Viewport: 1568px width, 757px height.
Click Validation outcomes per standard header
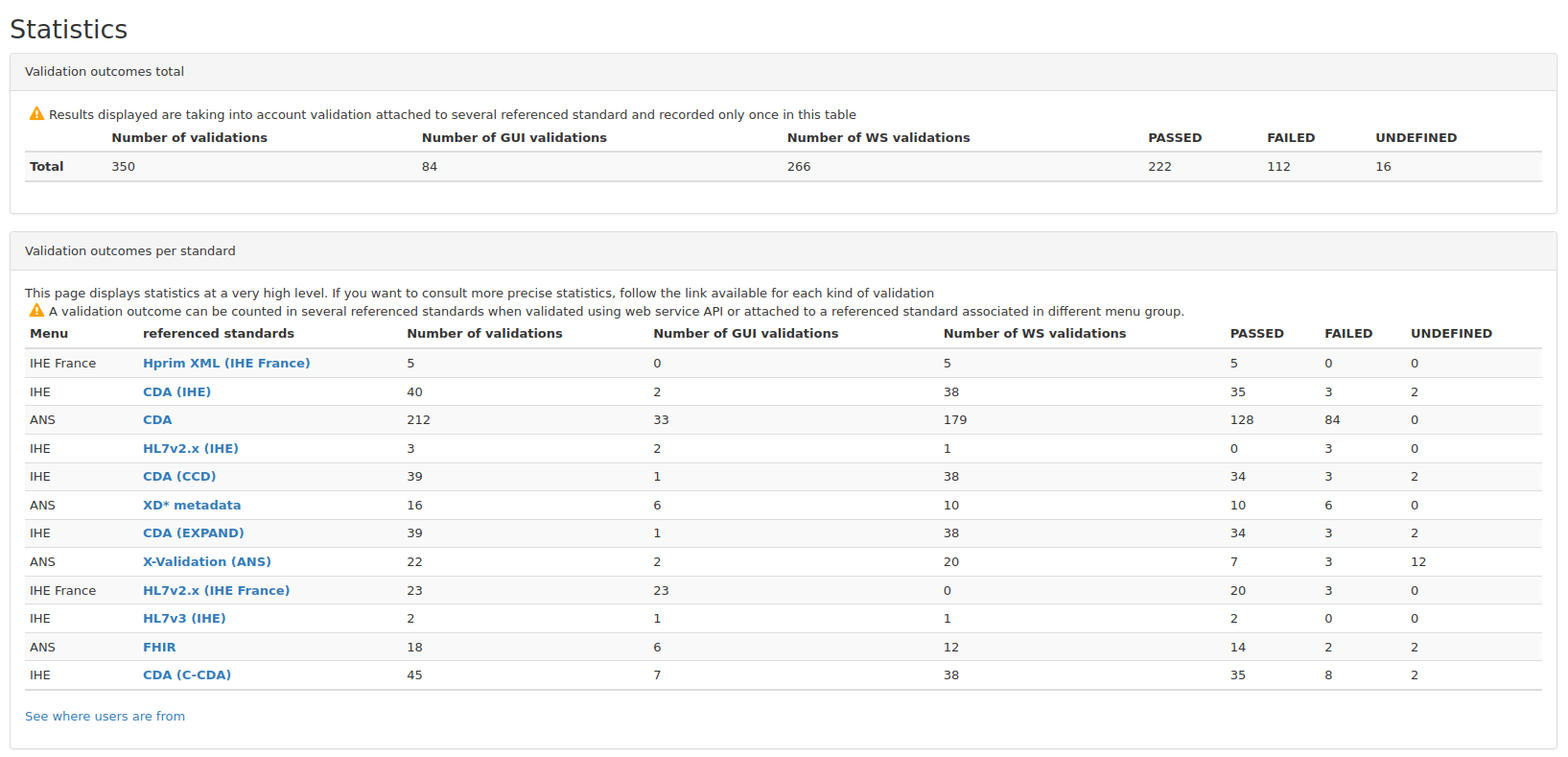129,251
